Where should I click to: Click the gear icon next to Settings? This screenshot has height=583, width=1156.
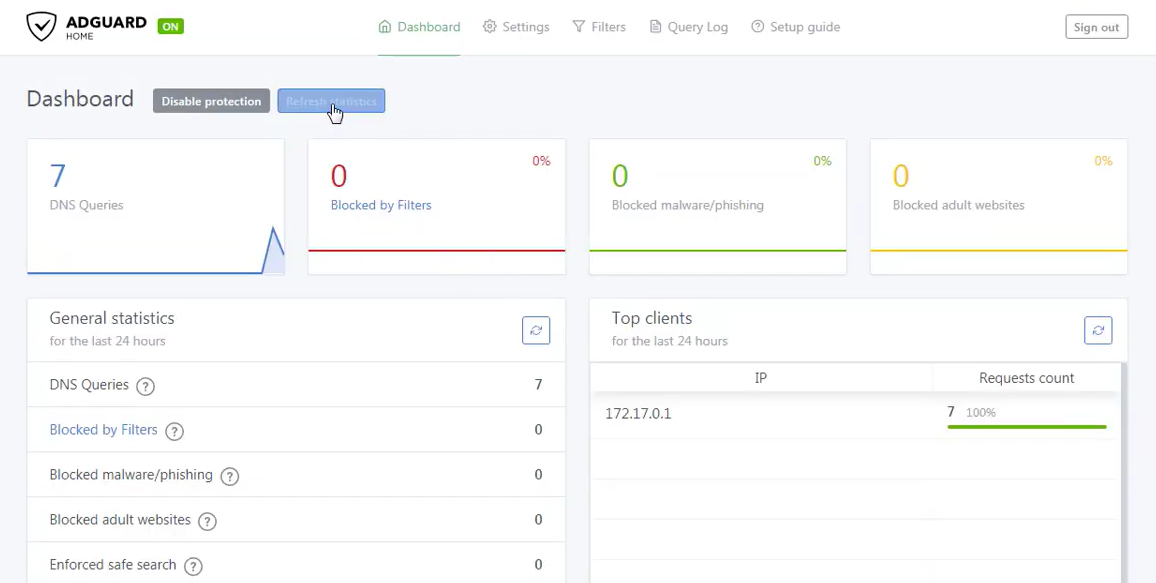click(x=489, y=26)
